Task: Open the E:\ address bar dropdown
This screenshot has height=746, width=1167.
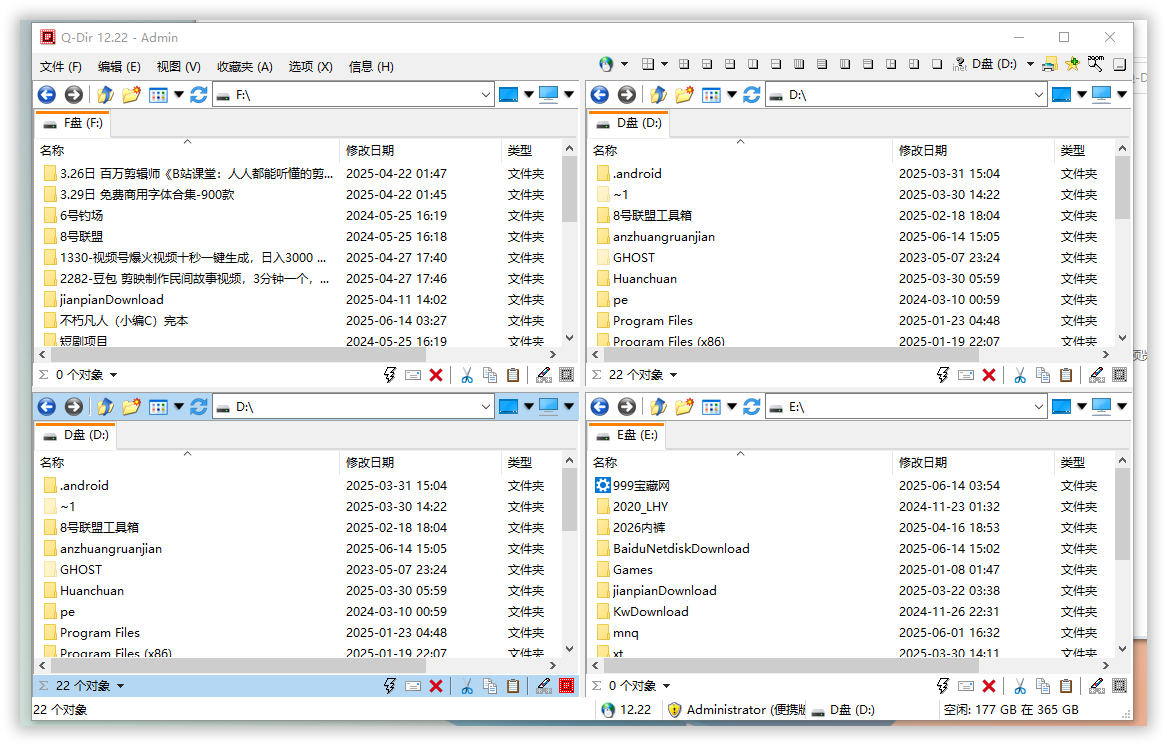Action: click(1038, 407)
